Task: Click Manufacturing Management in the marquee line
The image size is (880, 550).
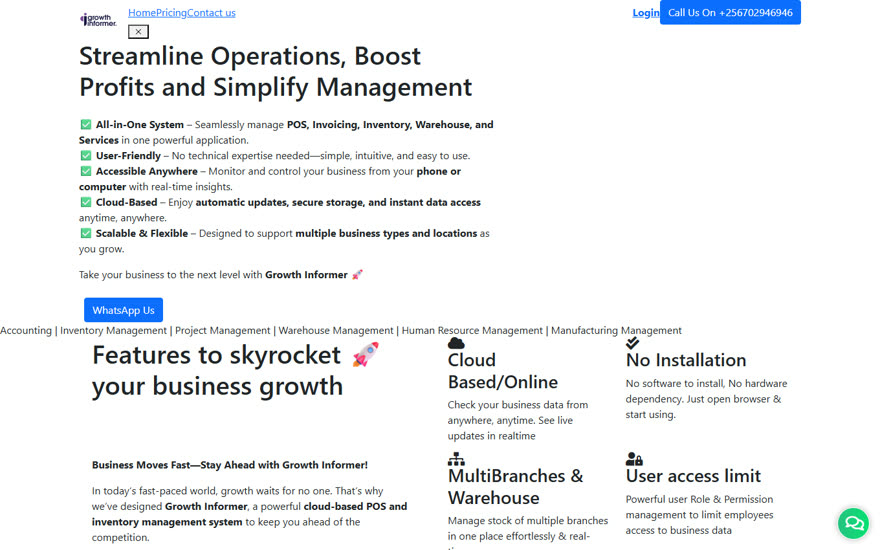Action: click(616, 331)
